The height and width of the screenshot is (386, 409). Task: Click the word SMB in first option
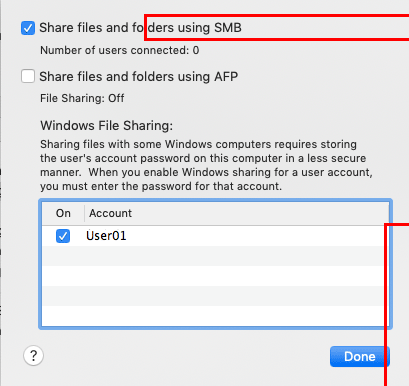click(228, 28)
